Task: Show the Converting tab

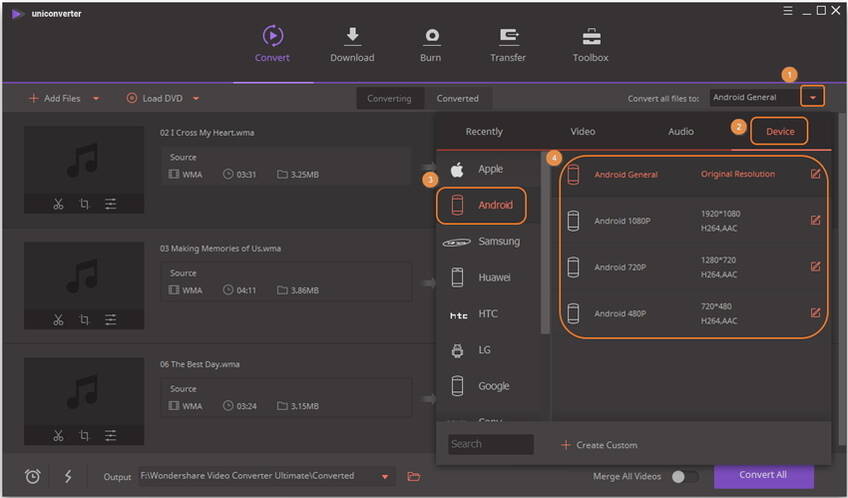Action: pos(389,98)
